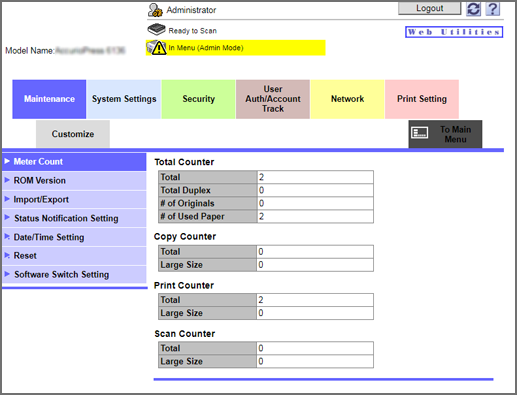Go to To Main Menu
Viewport: 517px width, 395px height.
pos(445,134)
